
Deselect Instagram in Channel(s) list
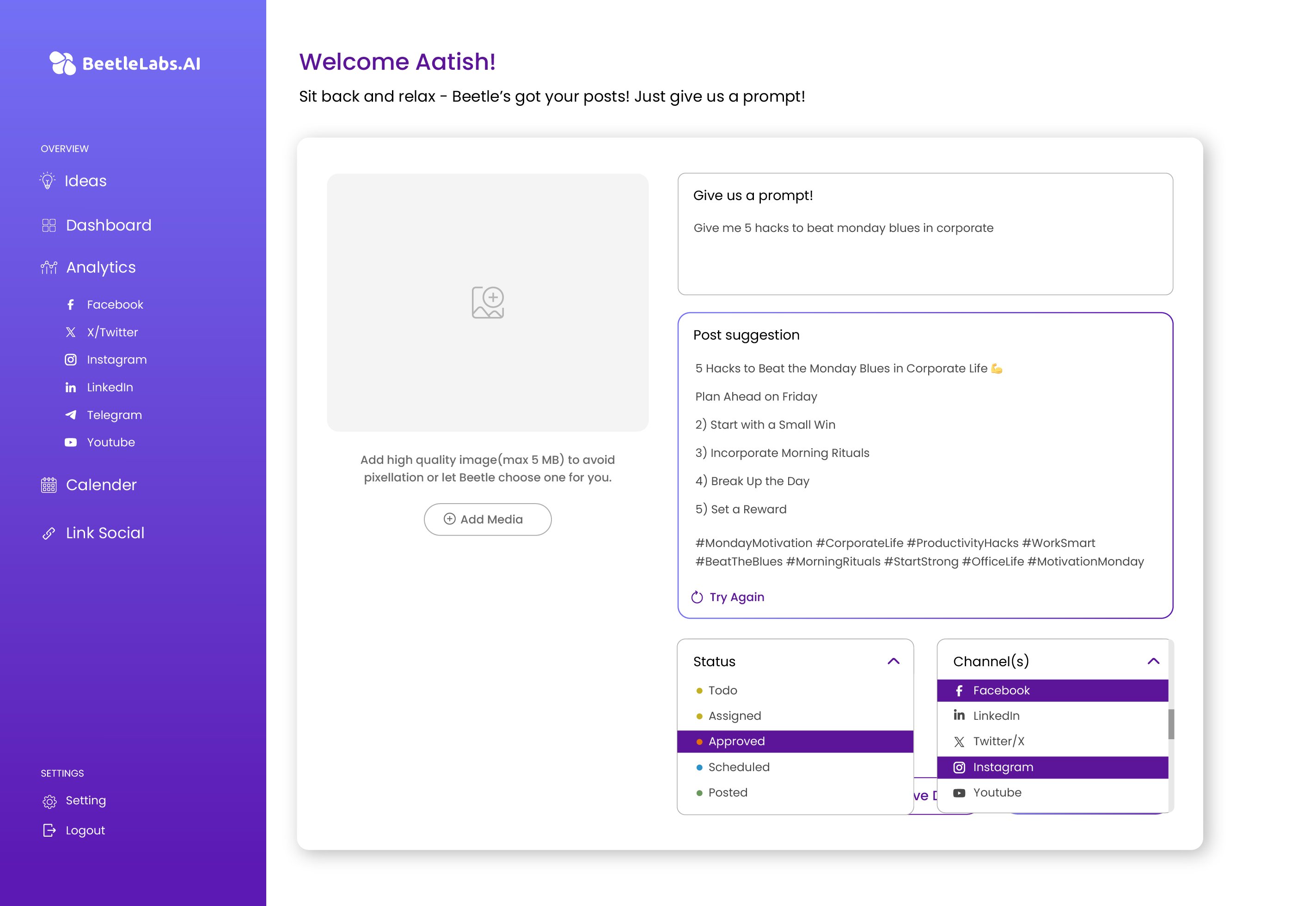(1003, 767)
